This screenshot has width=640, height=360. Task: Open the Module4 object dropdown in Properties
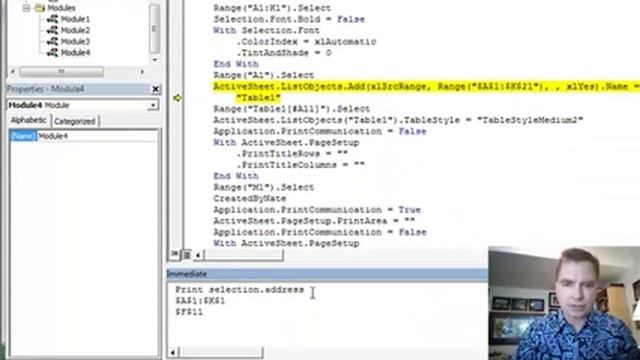pos(153,105)
